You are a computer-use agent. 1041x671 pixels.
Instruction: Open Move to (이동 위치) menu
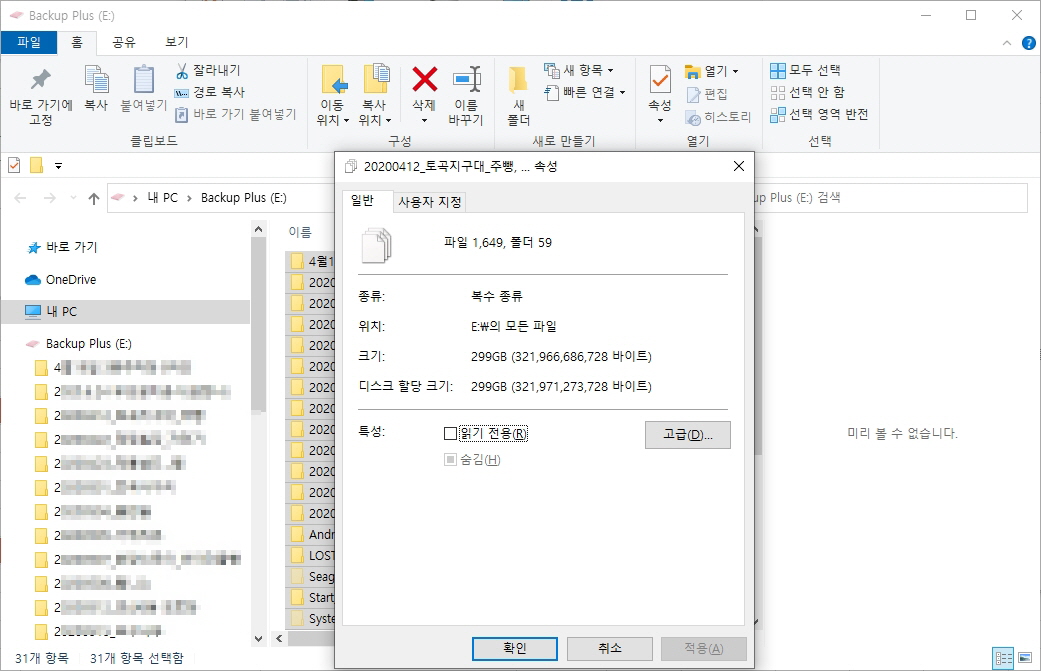[x=333, y=96]
